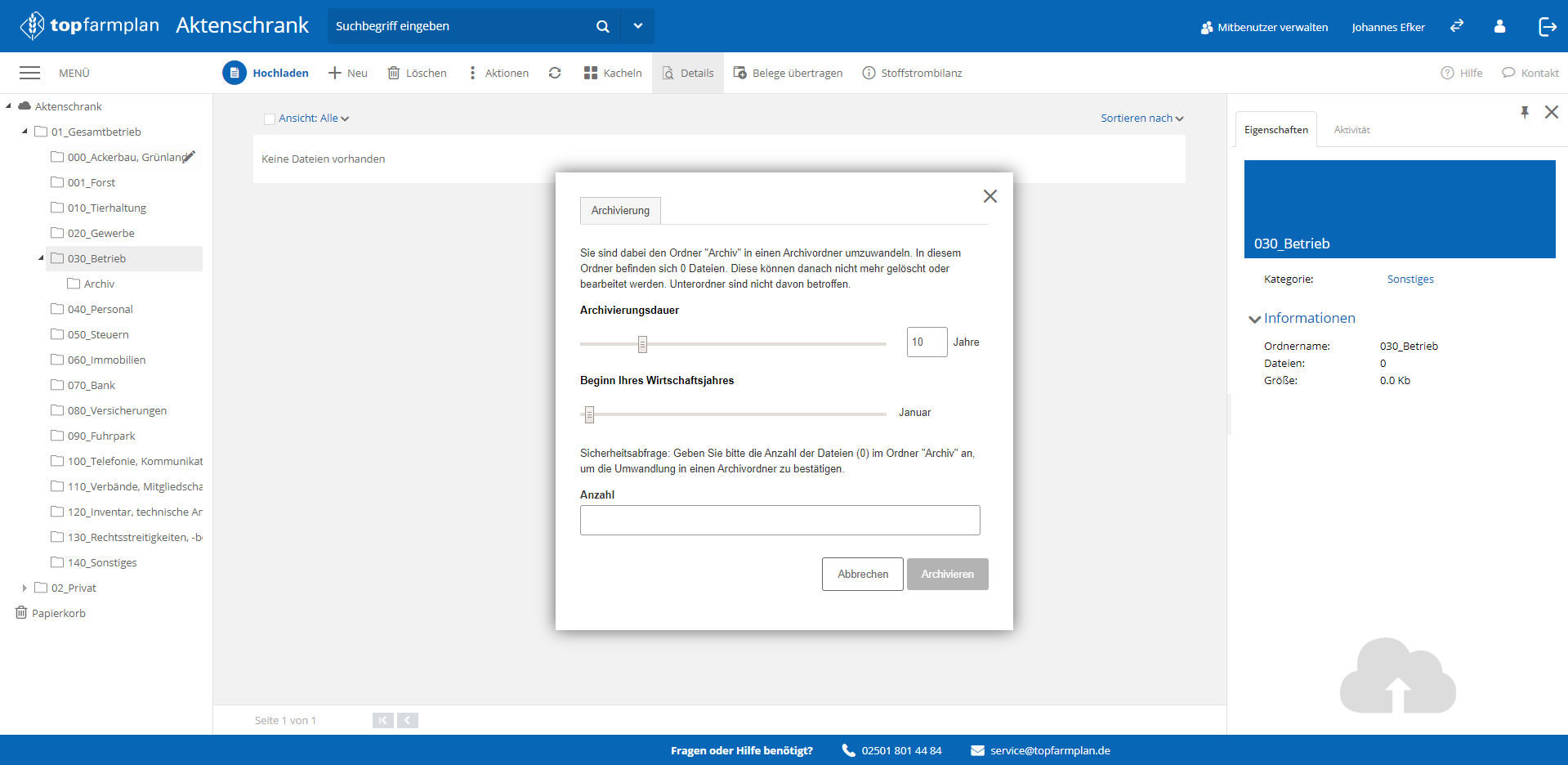
Task: Click the Löschen trash button
Action: pyautogui.click(x=417, y=73)
